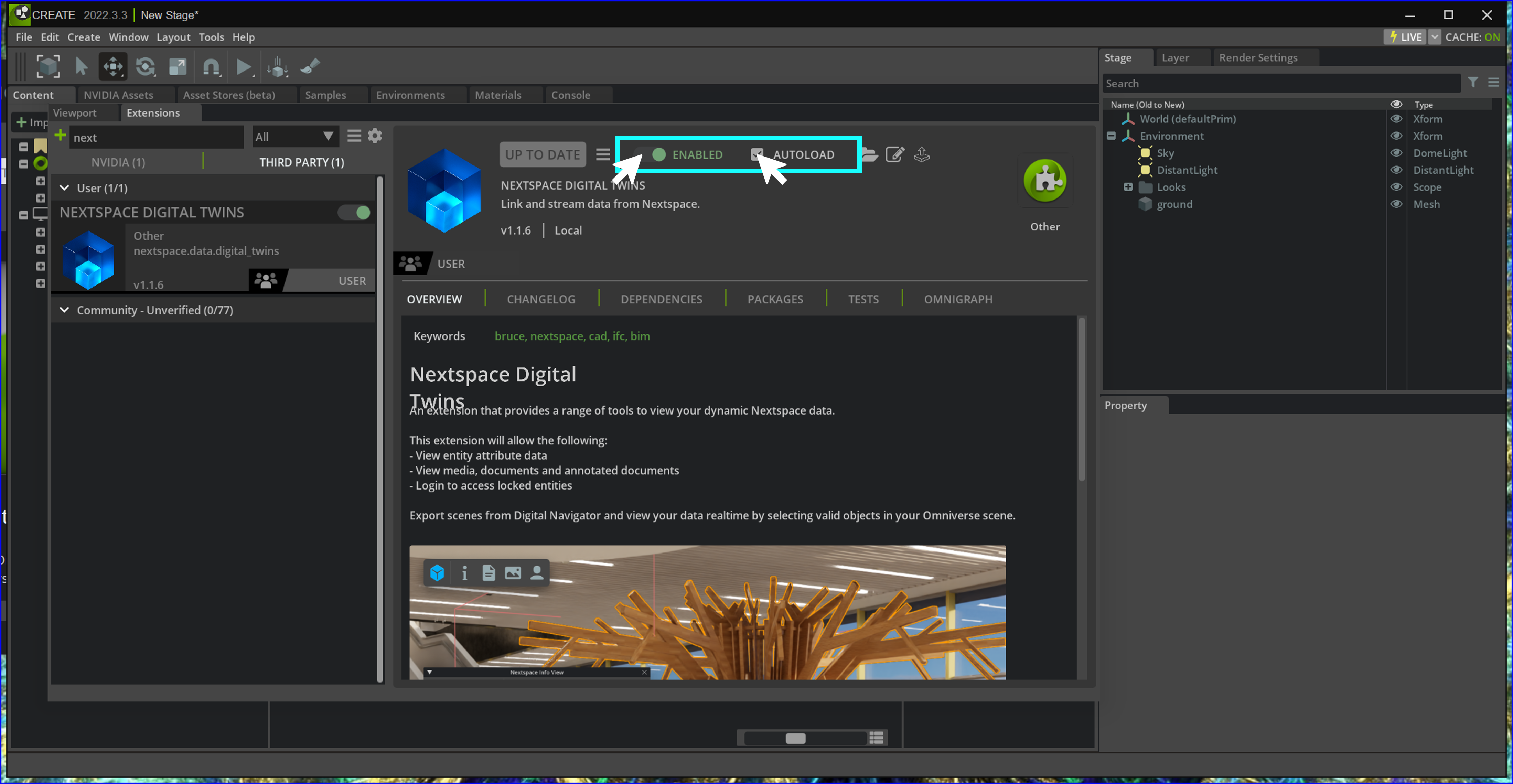Click the Stage filter funnel icon
This screenshot has height=784, width=1513.
pyautogui.click(x=1473, y=83)
